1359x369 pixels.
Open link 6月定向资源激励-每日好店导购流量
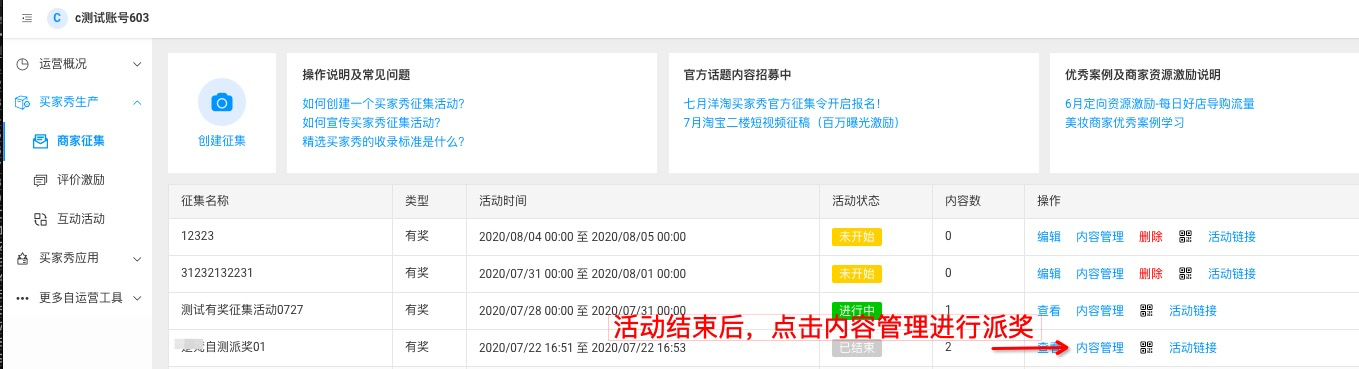click(1160, 103)
